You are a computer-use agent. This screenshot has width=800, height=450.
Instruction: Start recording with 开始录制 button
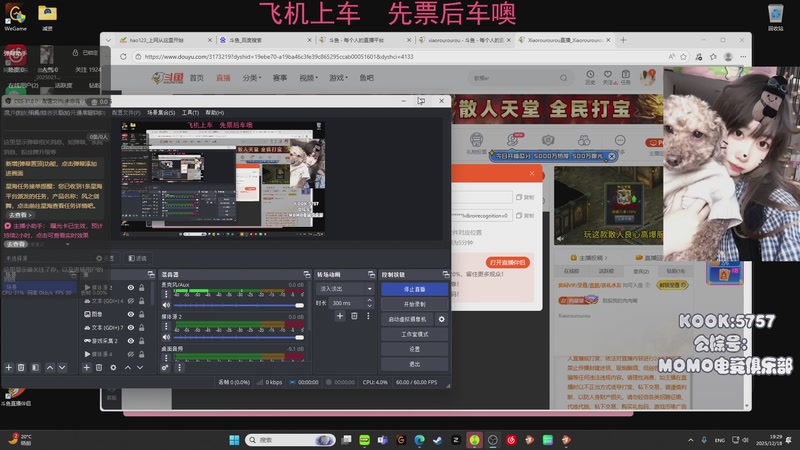coord(414,304)
